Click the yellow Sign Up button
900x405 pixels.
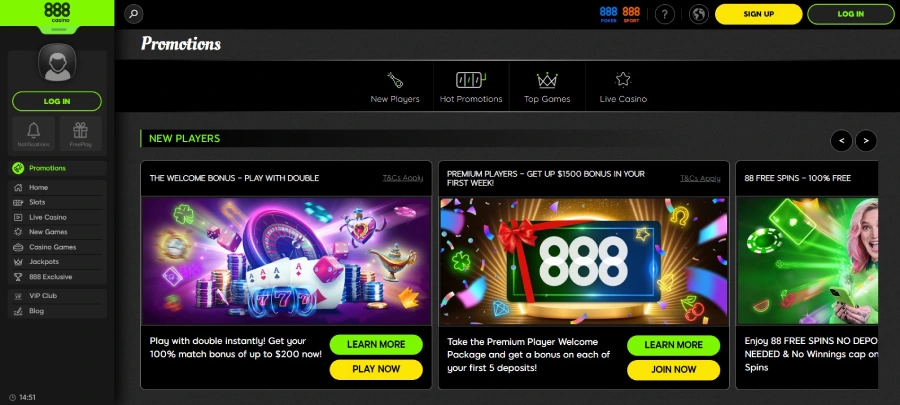758,14
